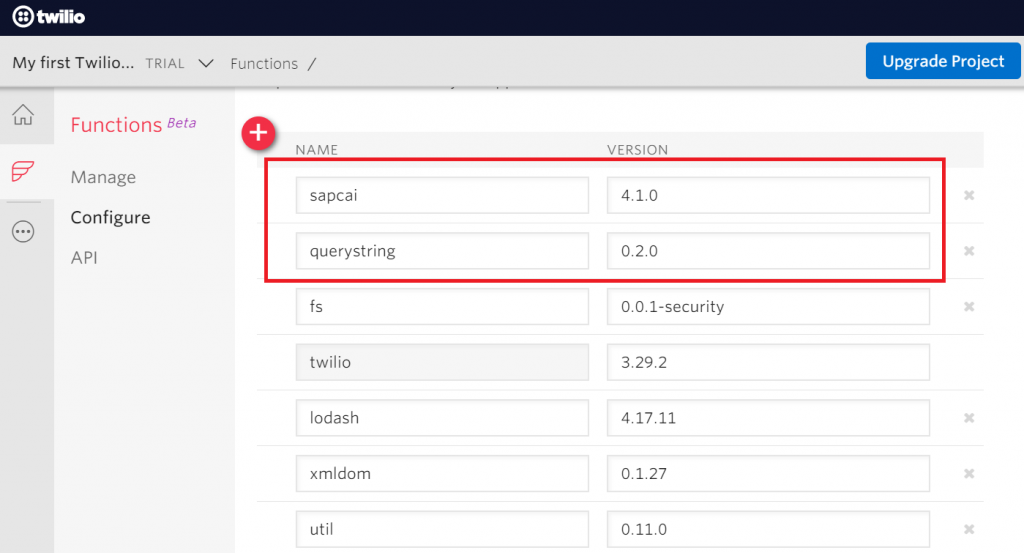Edit the 0.2.0 version field
Viewport: 1024px width, 553px height.
pyautogui.click(x=768, y=251)
